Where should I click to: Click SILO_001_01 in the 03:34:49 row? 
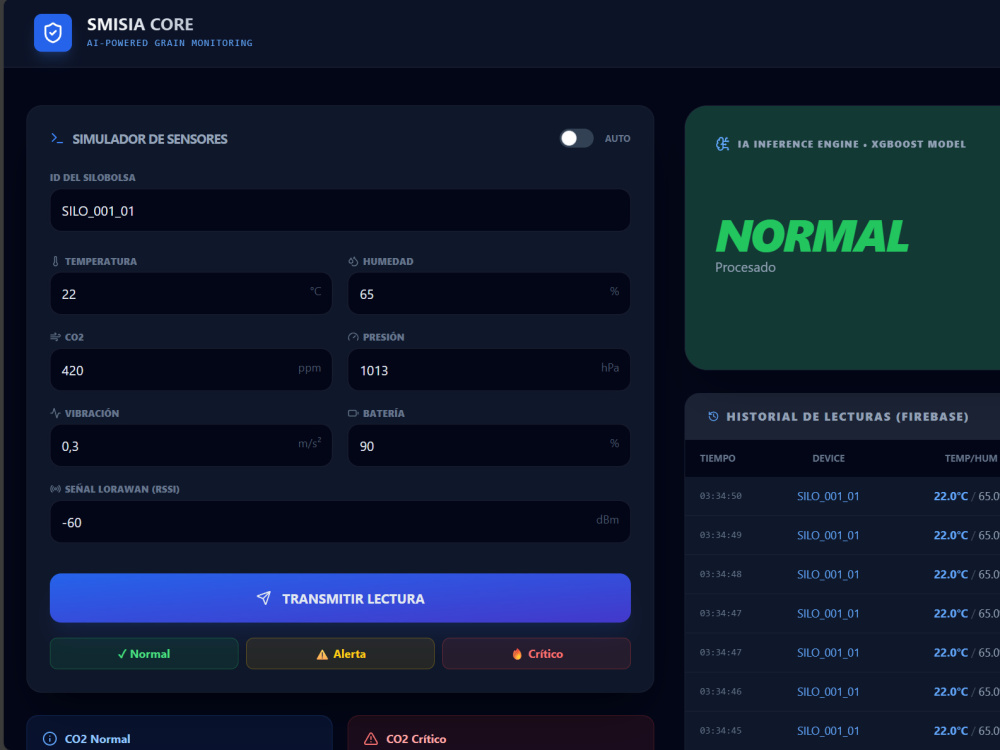(828, 536)
